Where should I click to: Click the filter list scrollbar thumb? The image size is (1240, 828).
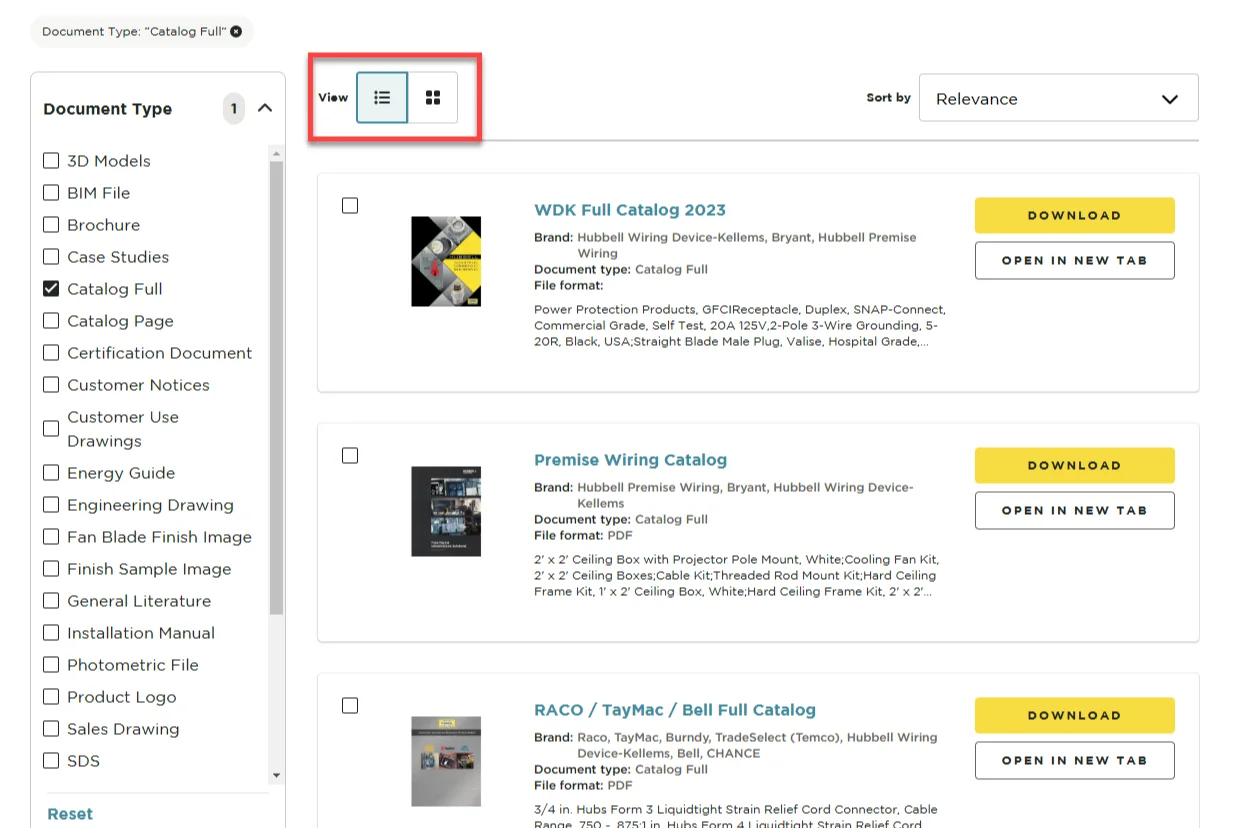click(x=277, y=387)
